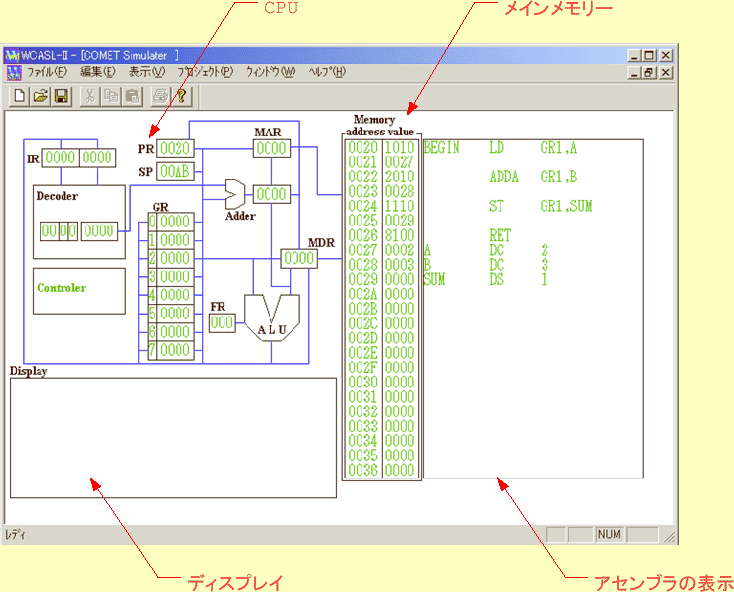The width and height of the screenshot is (734, 592).
Task: Click the PR register value 0020
Action: [174, 148]
